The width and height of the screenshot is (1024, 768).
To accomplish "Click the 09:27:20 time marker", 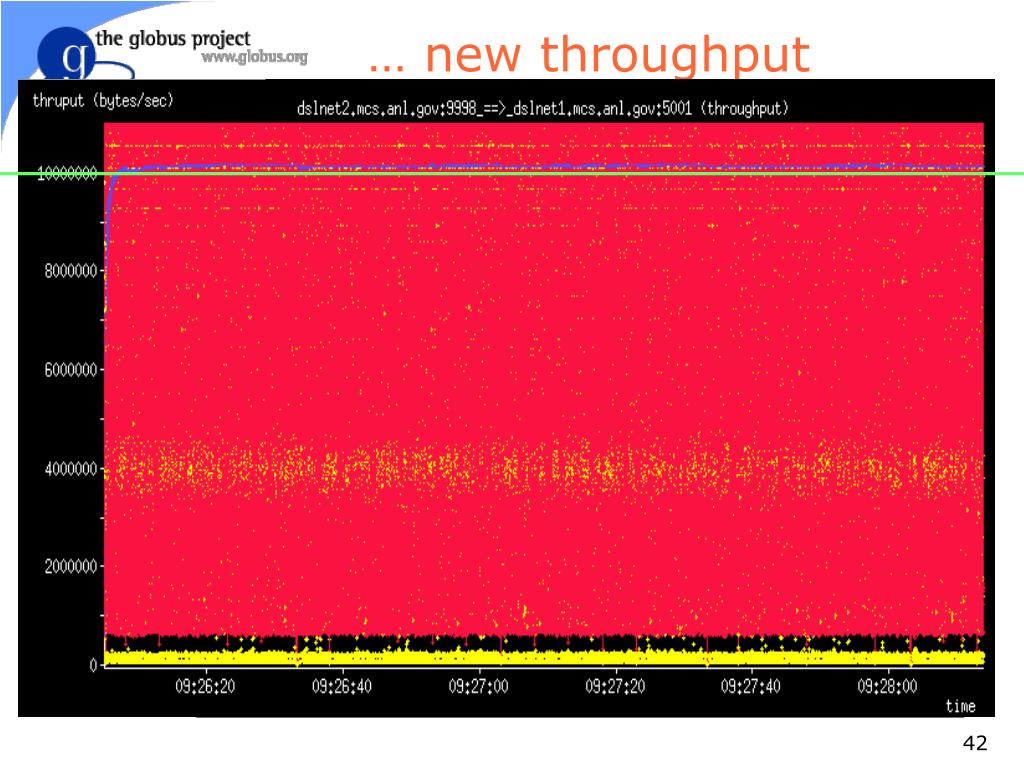I will pyautogui.click(x=615, y=686).
